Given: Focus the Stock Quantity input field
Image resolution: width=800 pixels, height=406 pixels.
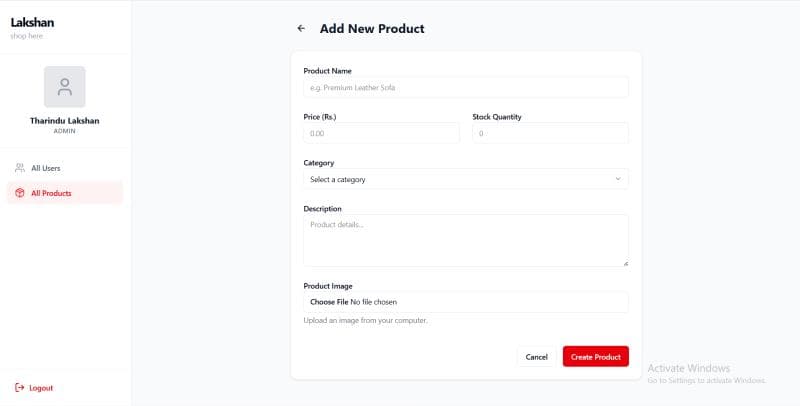Looking at the screenshot, I should click(x=551, y=134).
